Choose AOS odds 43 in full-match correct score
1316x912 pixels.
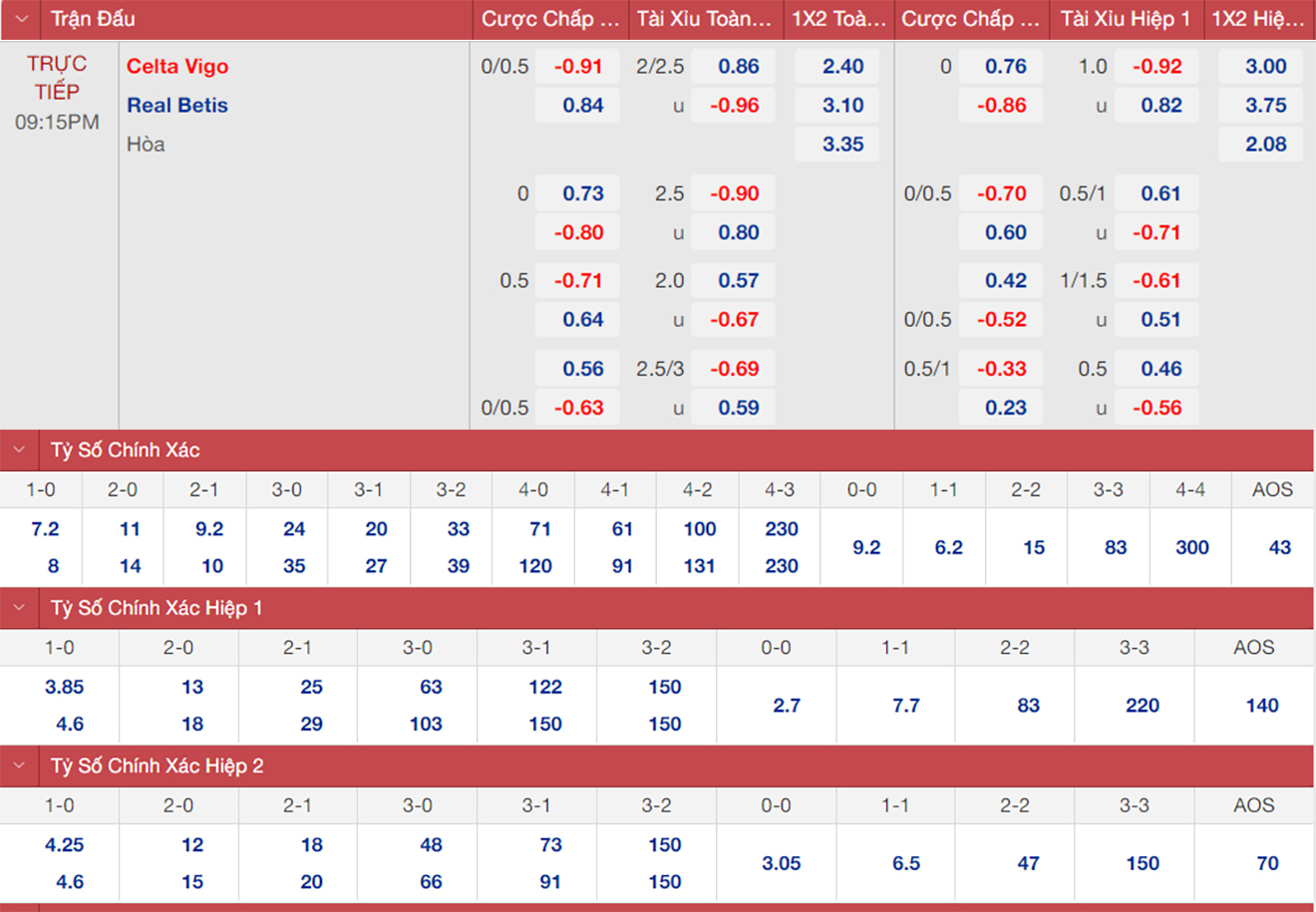point(1279,547)
